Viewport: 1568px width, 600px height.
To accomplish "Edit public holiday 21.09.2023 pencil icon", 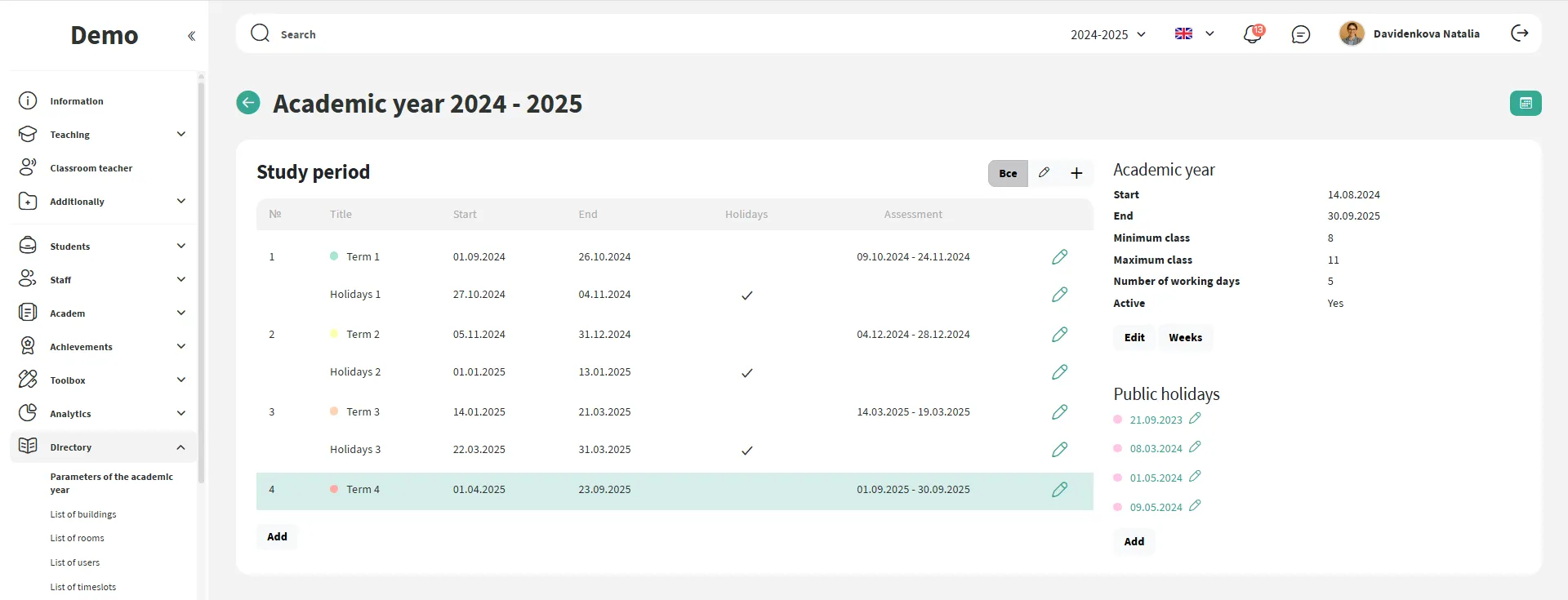I will pos(1195,419).
